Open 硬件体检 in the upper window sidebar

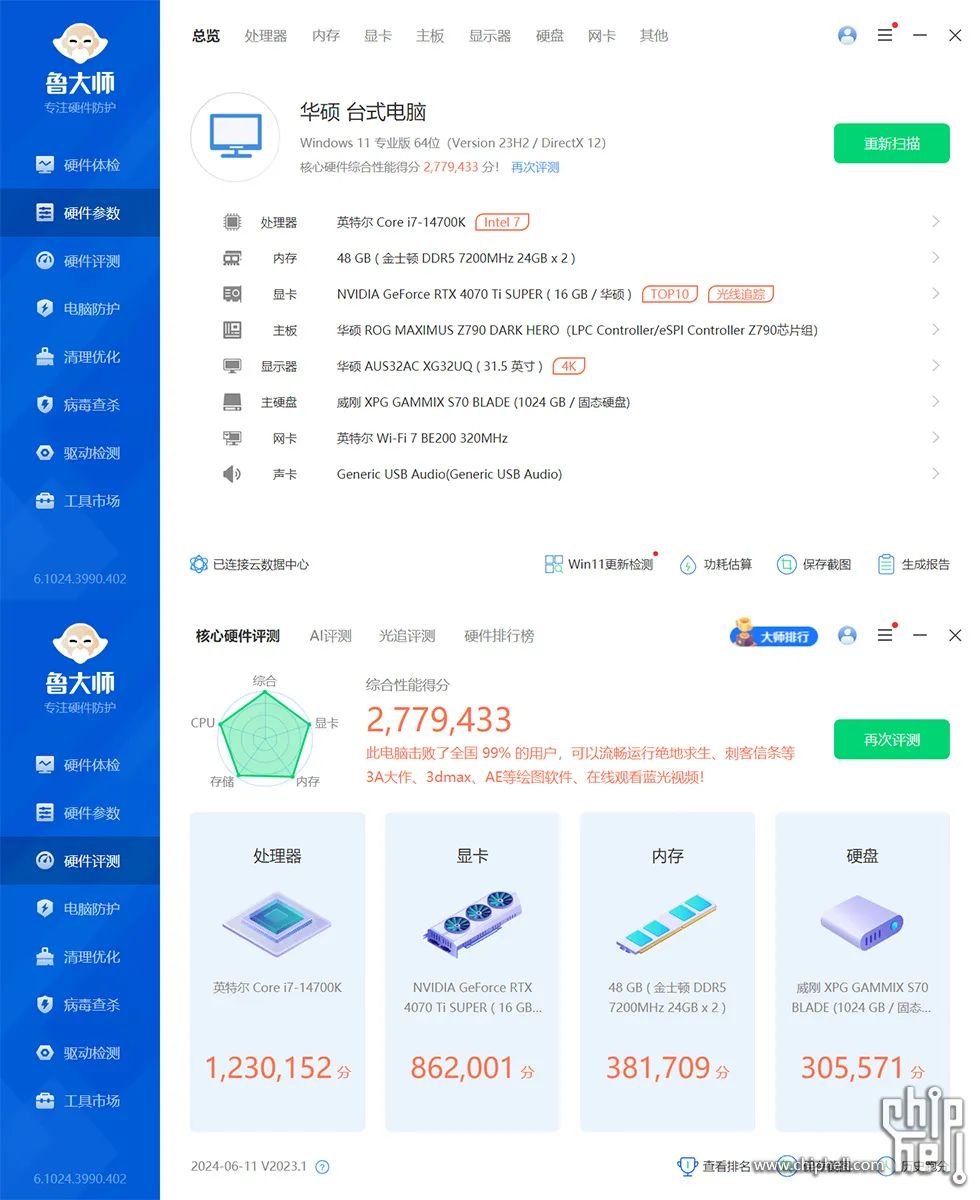[80, 165]
